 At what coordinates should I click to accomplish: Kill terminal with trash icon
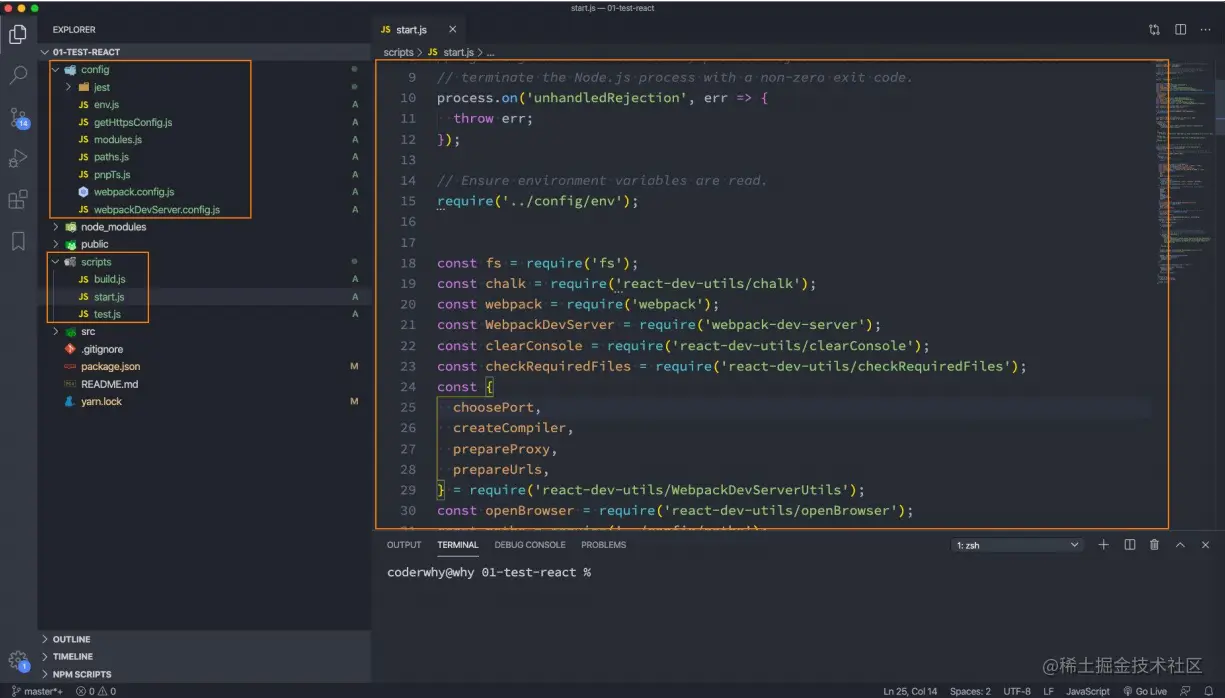pos(1154,545)
